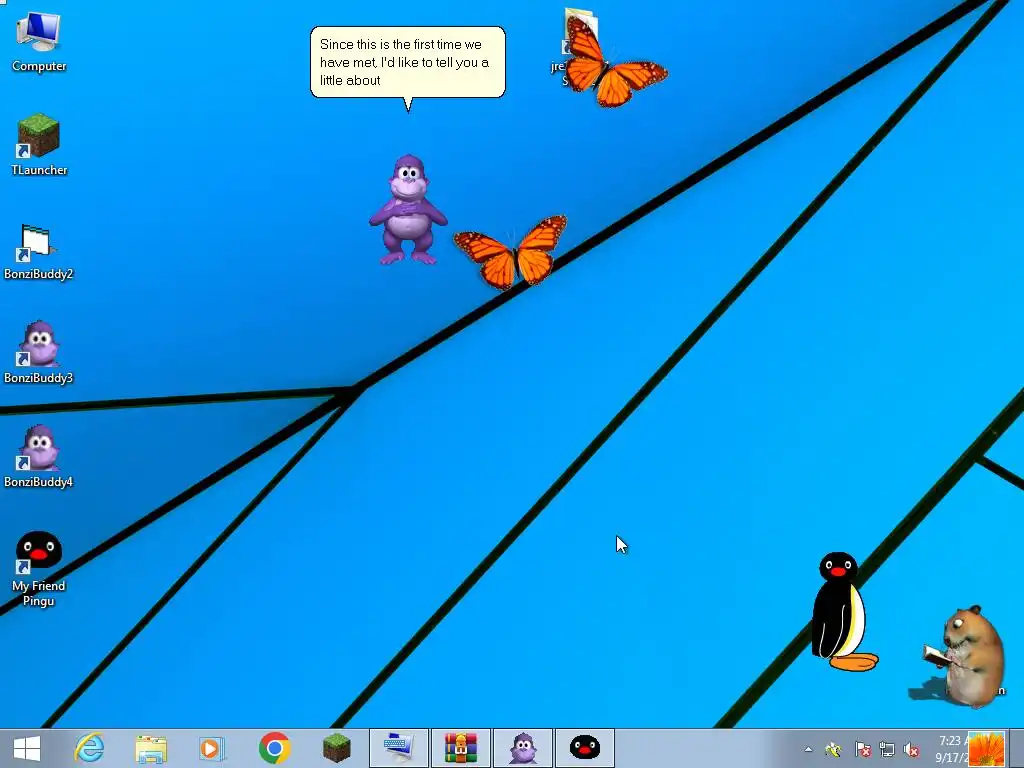1024x768 pixels.
Task: Switch to BonziBuddy taskbar button
Action: [x=522, y=748]
